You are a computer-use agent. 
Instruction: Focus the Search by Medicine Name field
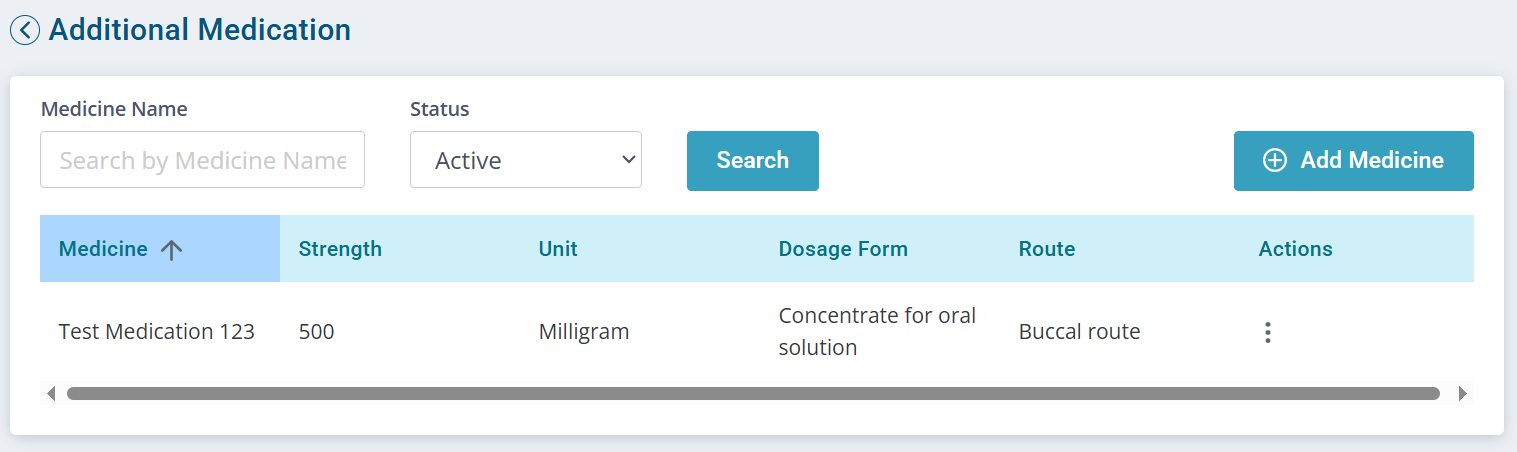[202, 160]
